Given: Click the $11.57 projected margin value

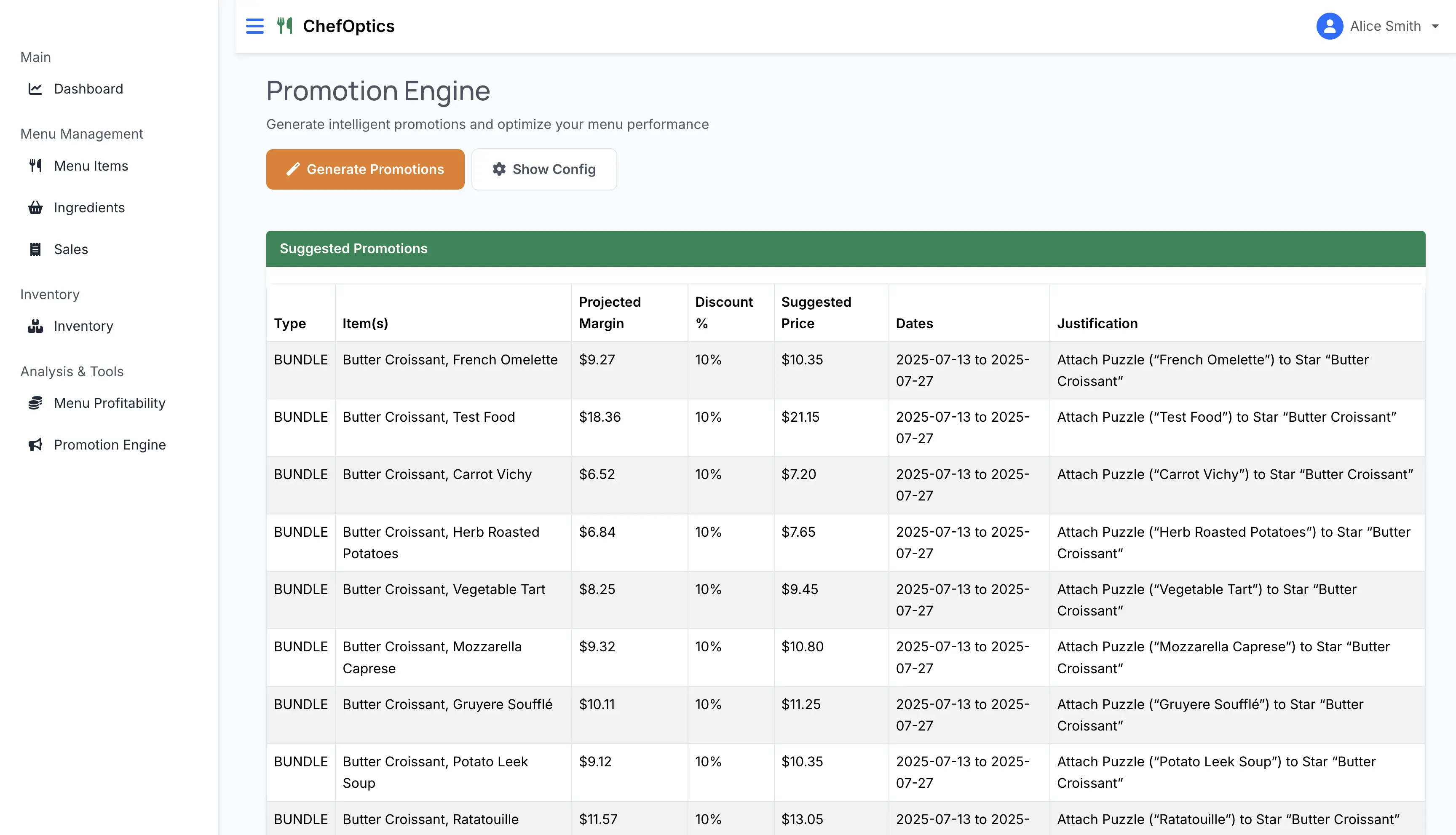Looking at the screenshot, I should [598, 819].
